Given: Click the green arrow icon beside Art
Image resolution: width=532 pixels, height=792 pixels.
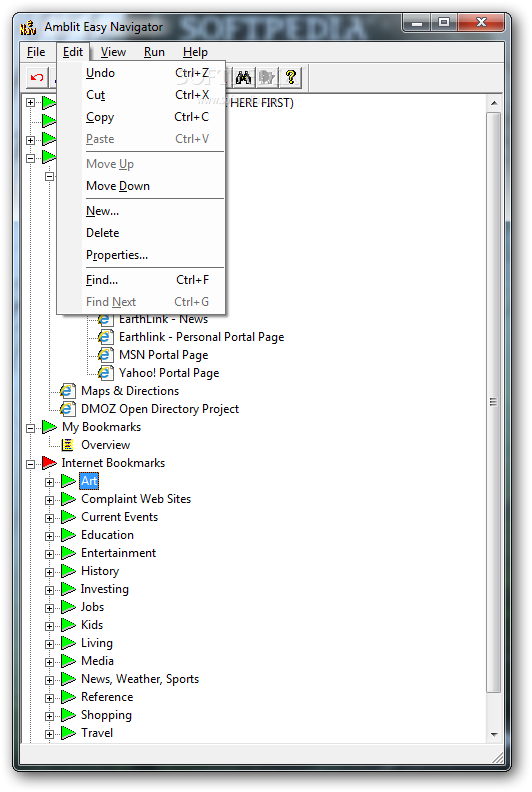Looking at the screenshot, I should 68,481.
